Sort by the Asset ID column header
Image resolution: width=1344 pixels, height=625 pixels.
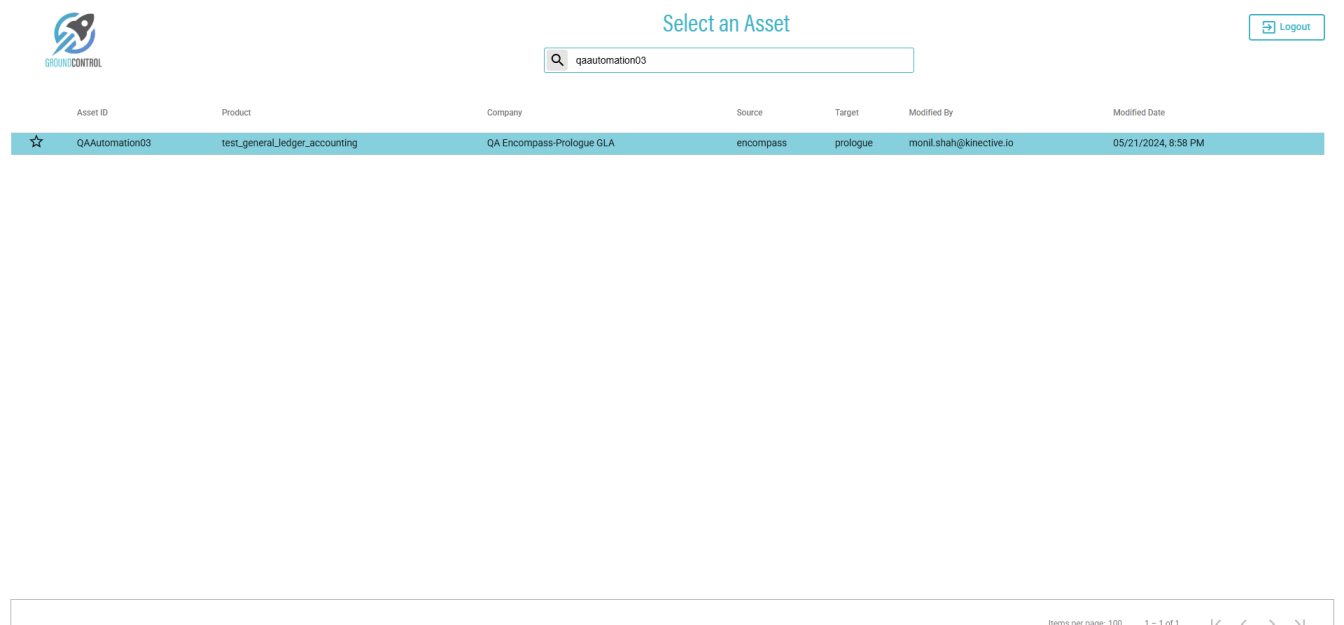click(92, 113)
